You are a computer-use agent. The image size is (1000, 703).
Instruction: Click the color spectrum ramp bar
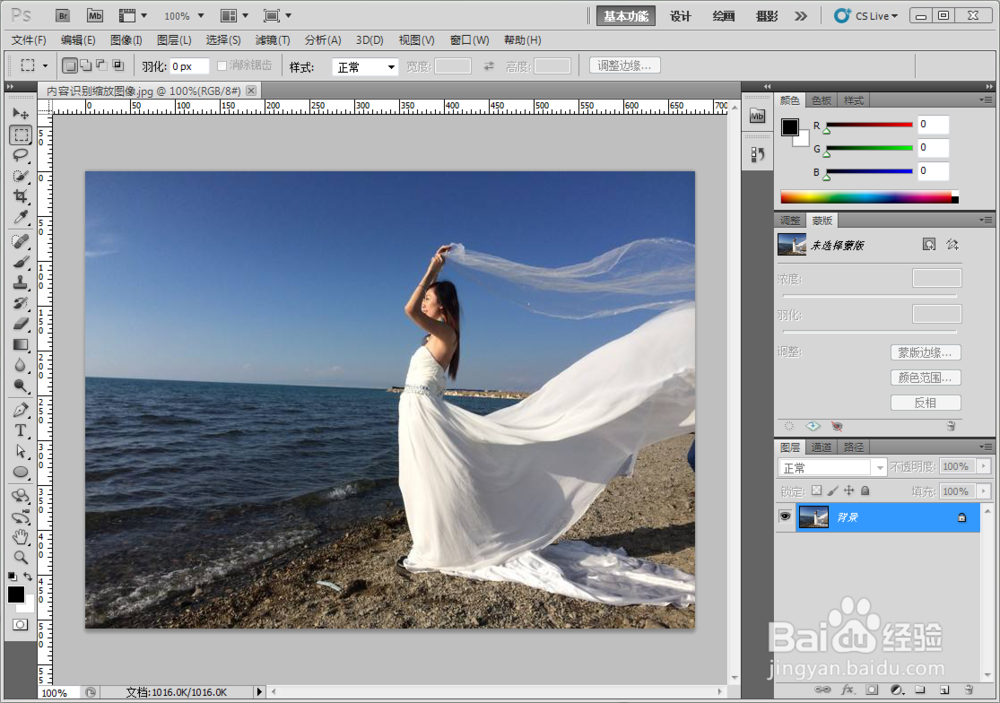click(x=869, y=197)
